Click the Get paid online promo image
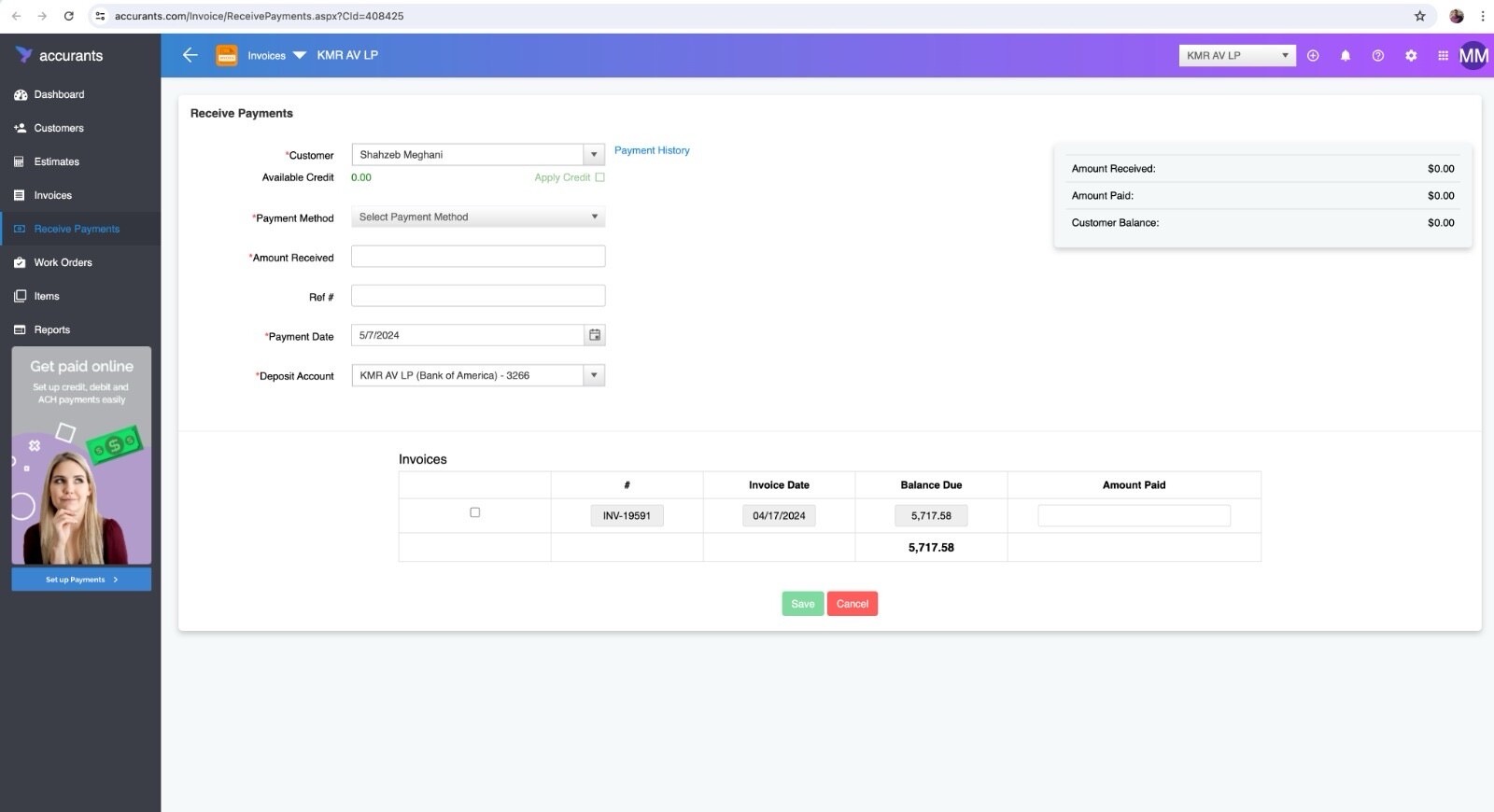The width and height of the screenshot is (1494, 812). point(81,456)
